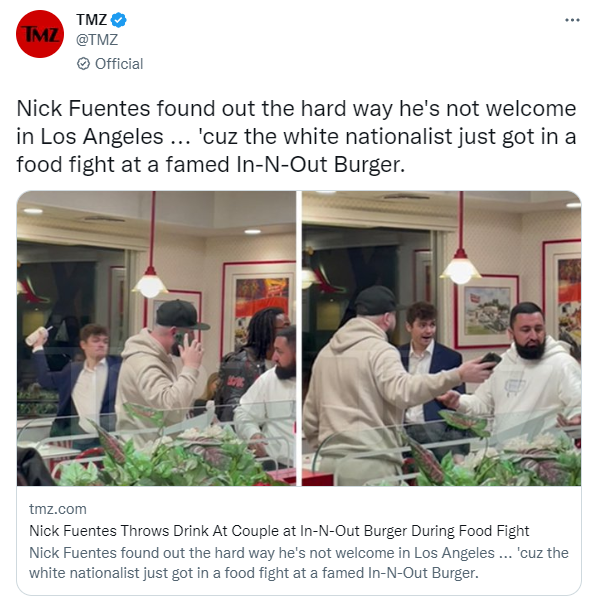Open headline 'Nick Fuentes Throws Drink At Couple'
Image resolution: width=593 pixels, height=601 pixels.
pos(279,531)
